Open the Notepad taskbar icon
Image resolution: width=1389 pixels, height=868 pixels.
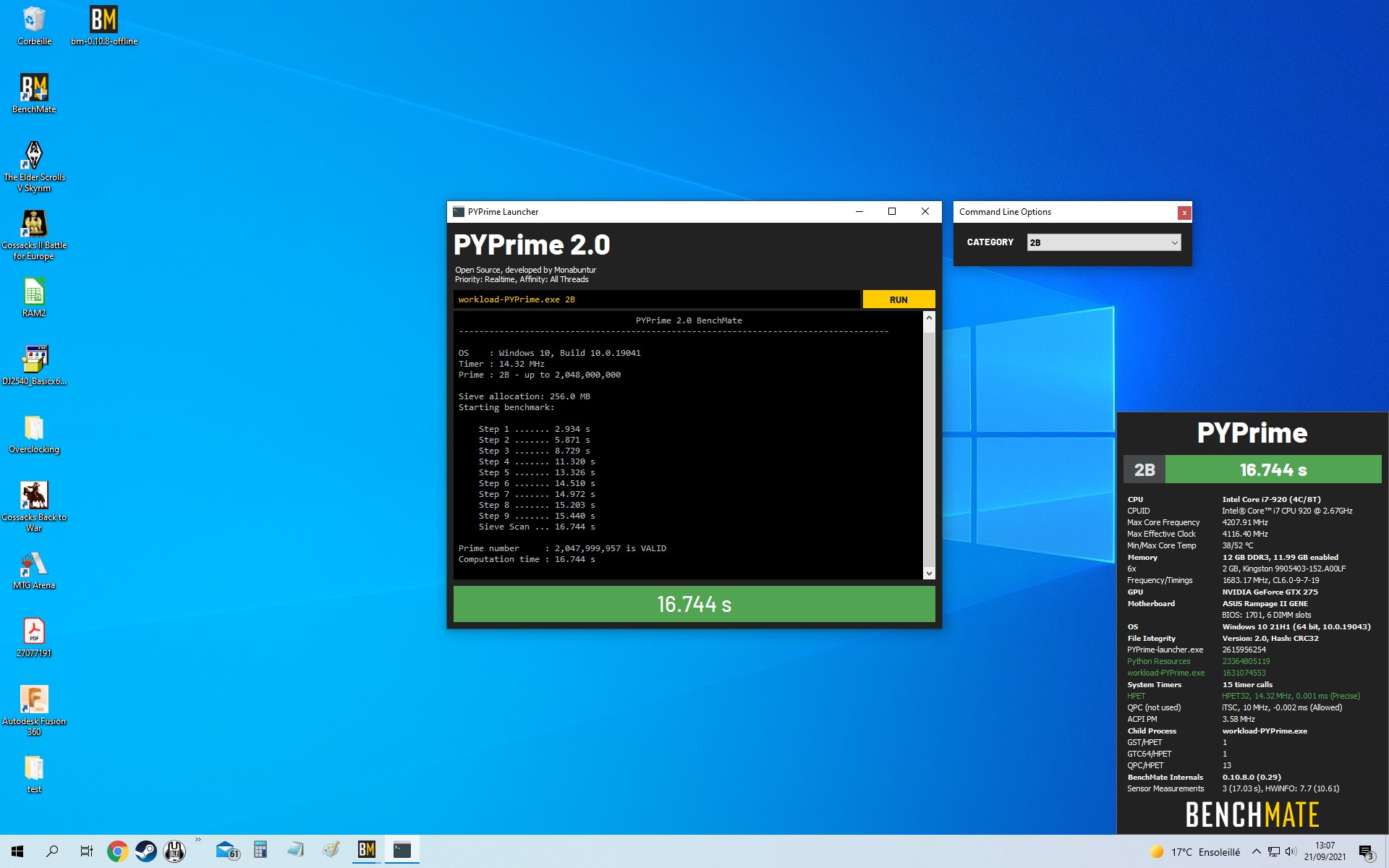295,850
